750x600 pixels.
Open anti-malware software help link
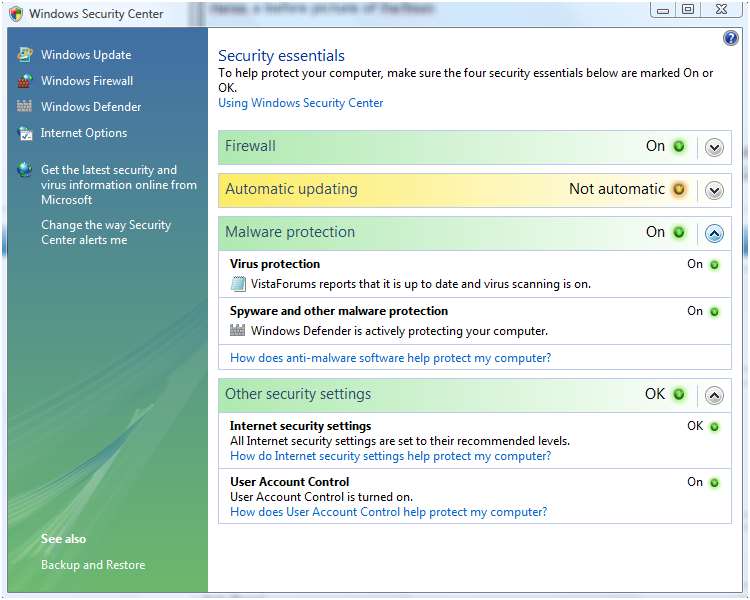click(390, 358)
